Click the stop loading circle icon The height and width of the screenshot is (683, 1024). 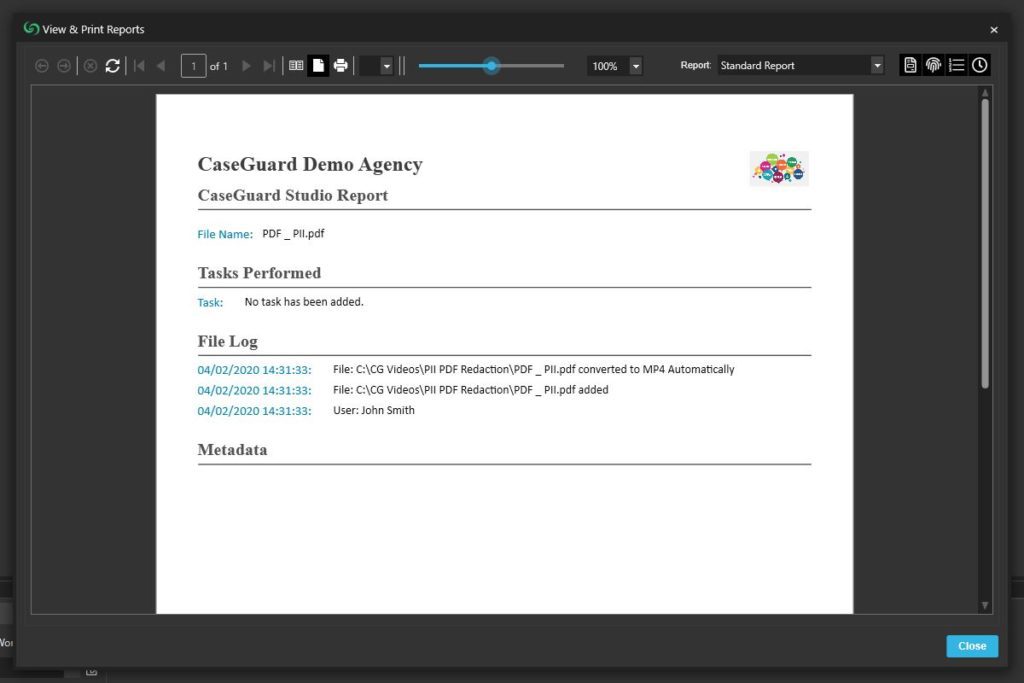point(91,66)
